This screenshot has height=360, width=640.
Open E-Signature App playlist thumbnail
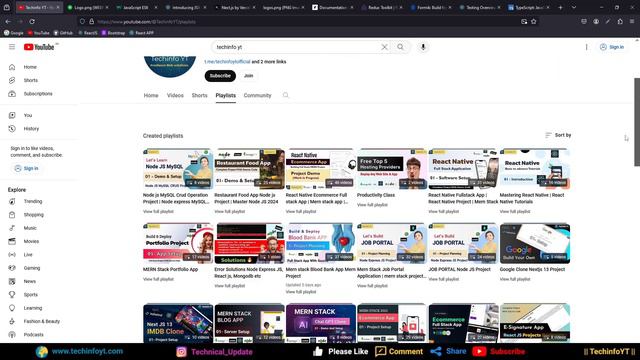coord(535,323)
